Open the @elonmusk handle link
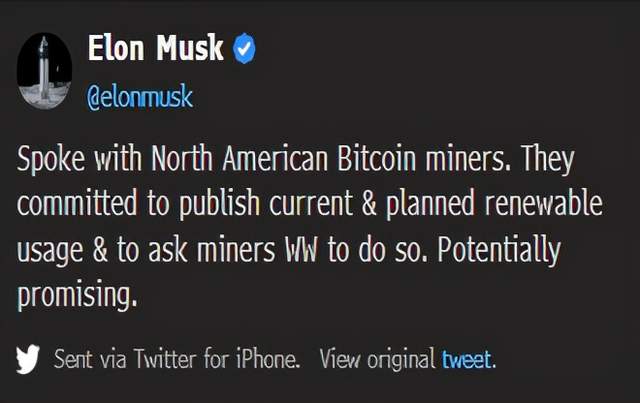This screenshot has width=640, height=403. pos(140,98)
